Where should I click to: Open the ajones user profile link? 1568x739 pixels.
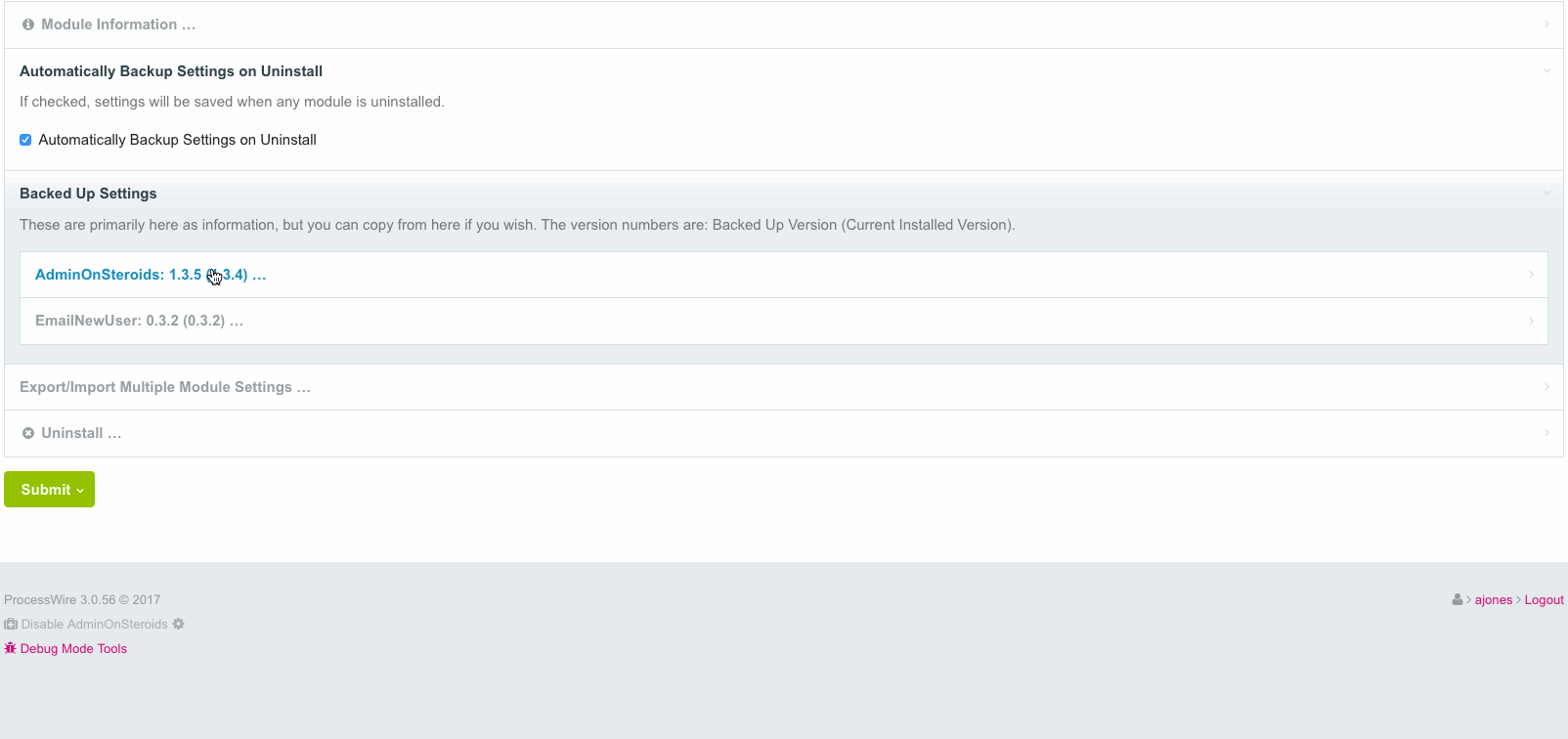point(1493,599)
